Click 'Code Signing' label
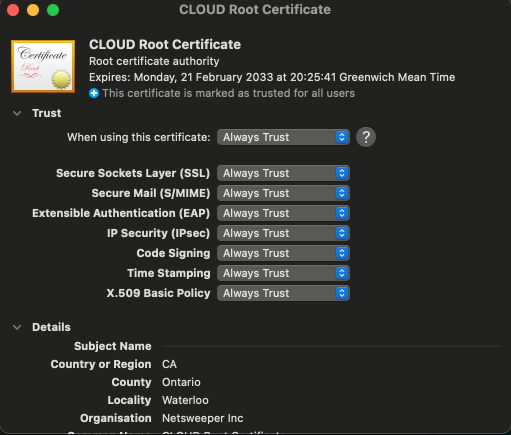The image size is (511, 435). [x=173, y=253]
